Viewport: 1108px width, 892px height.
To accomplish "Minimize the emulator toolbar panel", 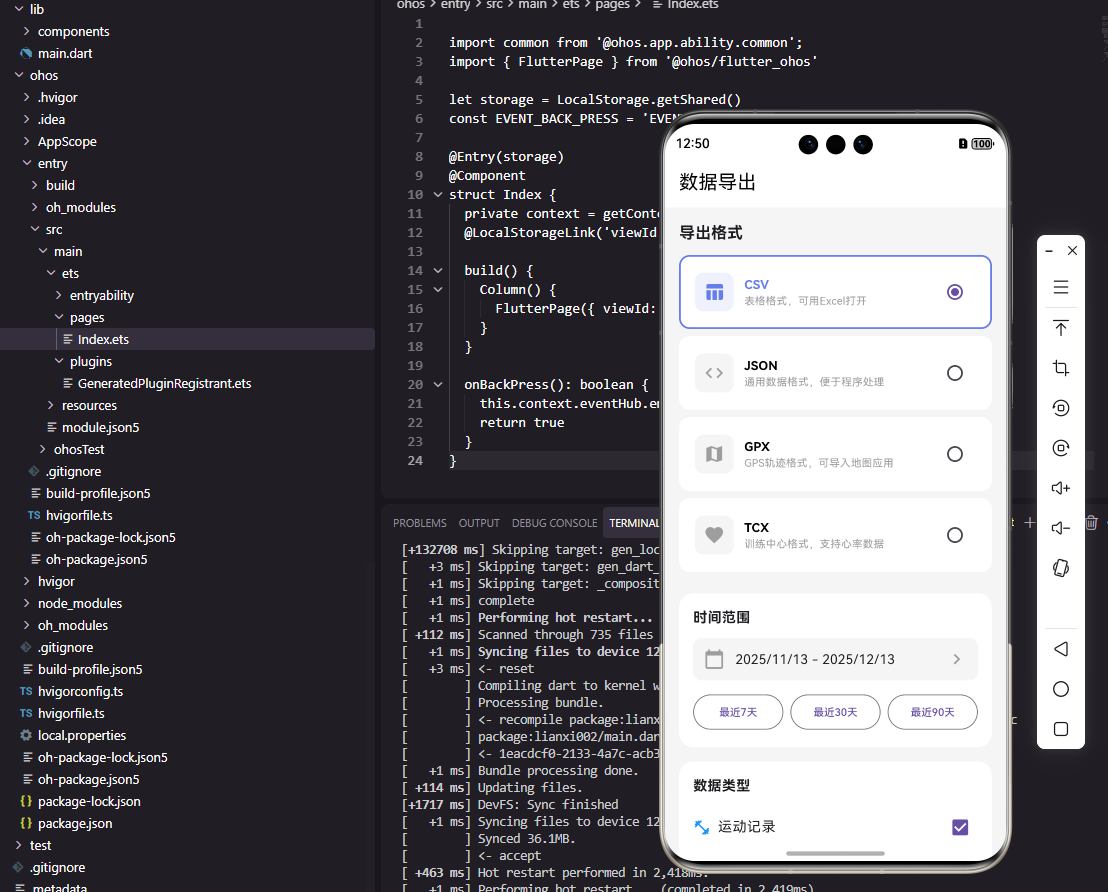I will pyautogui.click(x=1049, y=251).
